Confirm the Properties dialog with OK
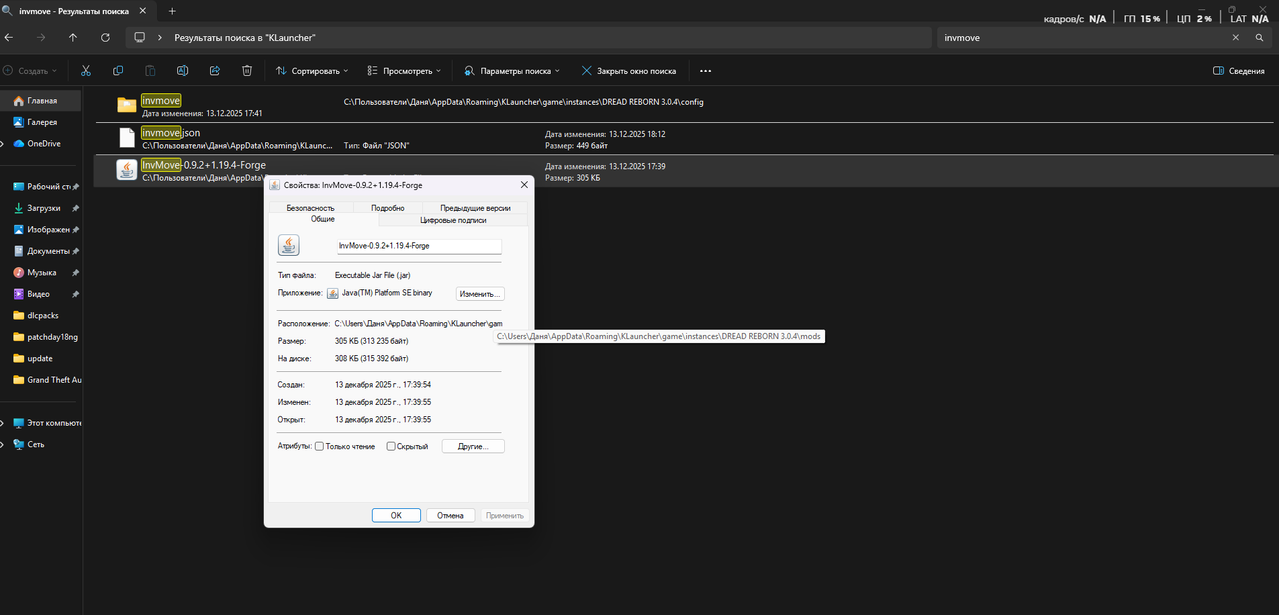This screenshot has height=615, width=1279. tap(396, 515)
